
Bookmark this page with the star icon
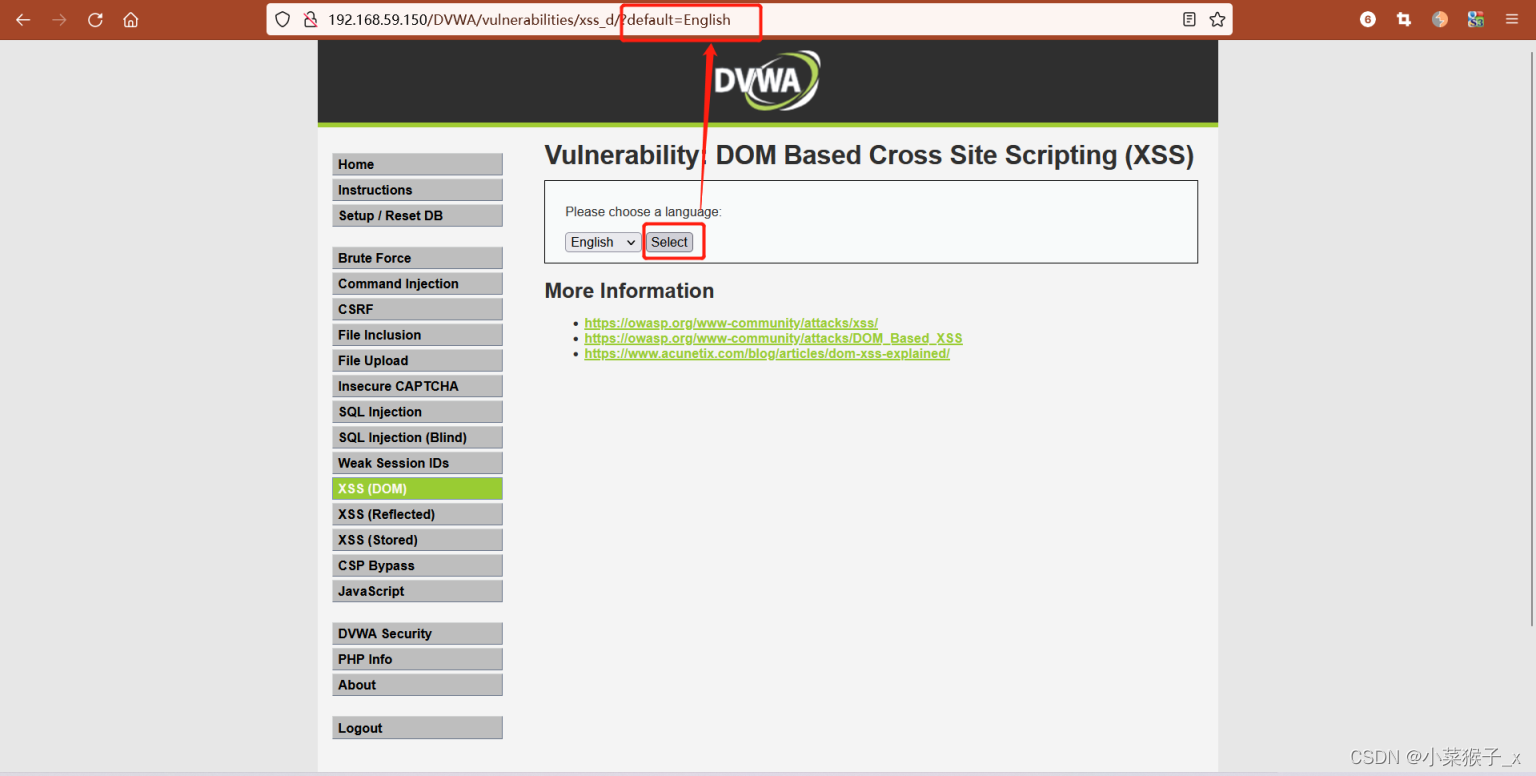(1217, 20)
